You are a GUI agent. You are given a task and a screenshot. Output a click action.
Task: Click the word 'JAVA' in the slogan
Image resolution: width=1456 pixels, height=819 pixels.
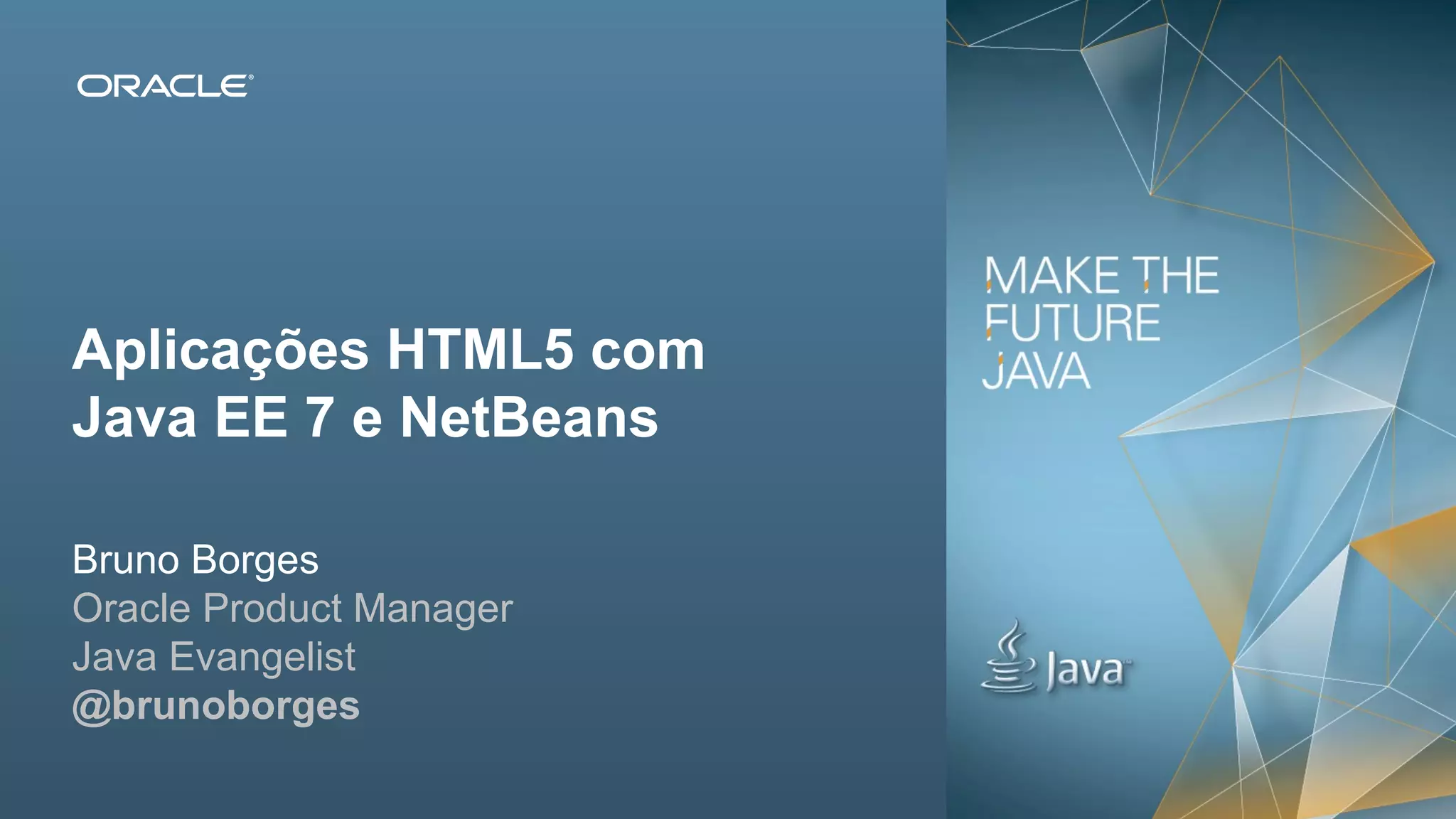coord(1036,370)
